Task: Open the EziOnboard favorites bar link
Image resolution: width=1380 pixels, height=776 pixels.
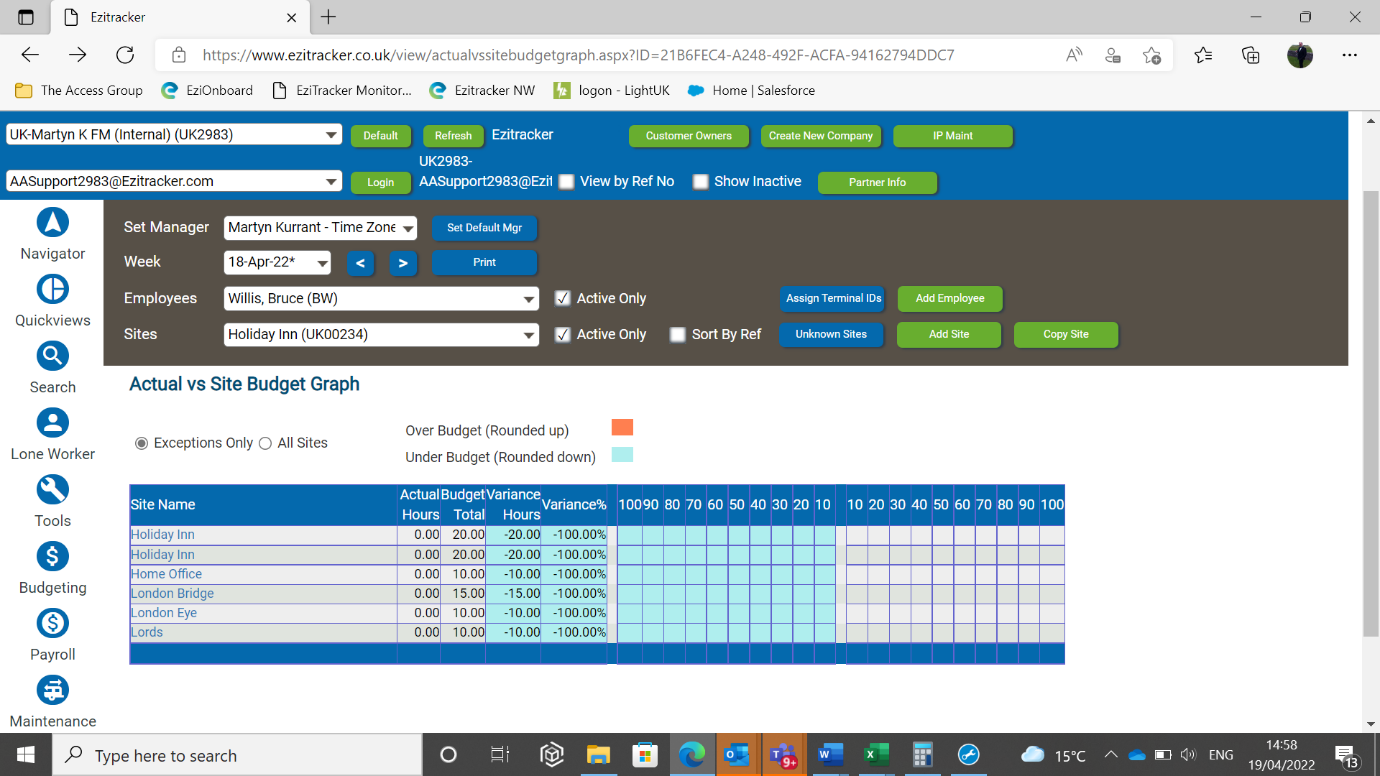Action: tap(206, 90)
